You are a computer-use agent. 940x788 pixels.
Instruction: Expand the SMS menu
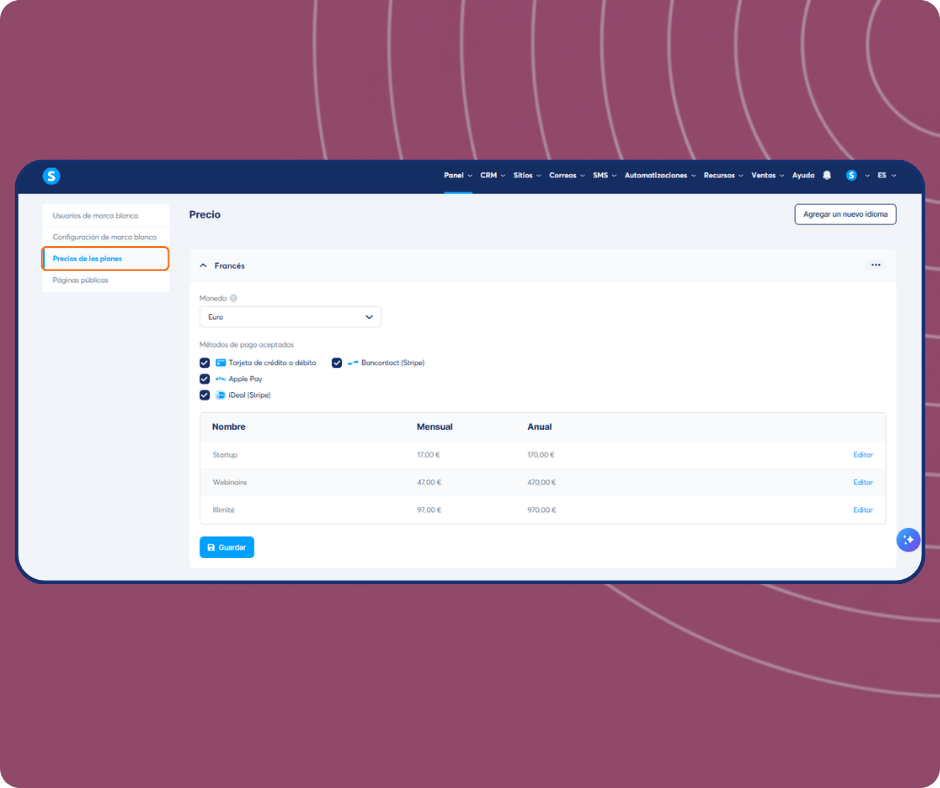tap(604, 175)
